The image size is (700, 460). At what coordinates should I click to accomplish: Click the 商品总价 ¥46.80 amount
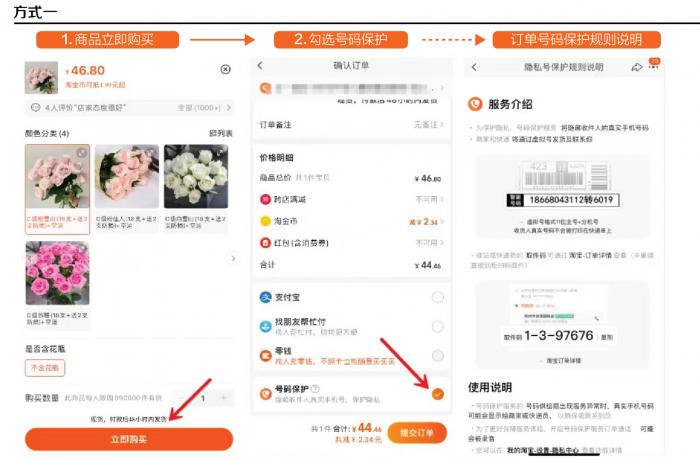[428, 178]
